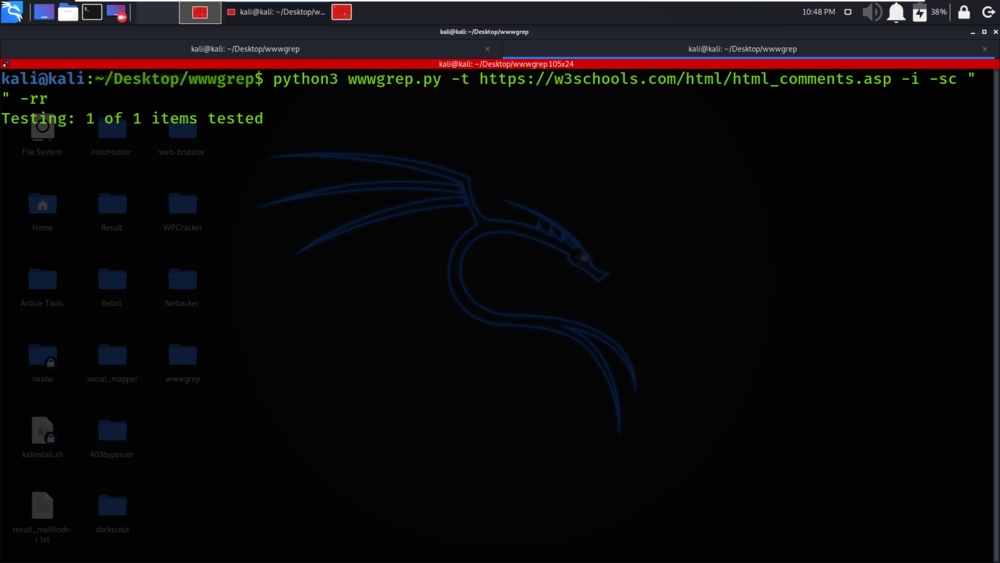This screenshot has width=1000, height=563.
Task: Click the display tray icon
Action: 848,12
